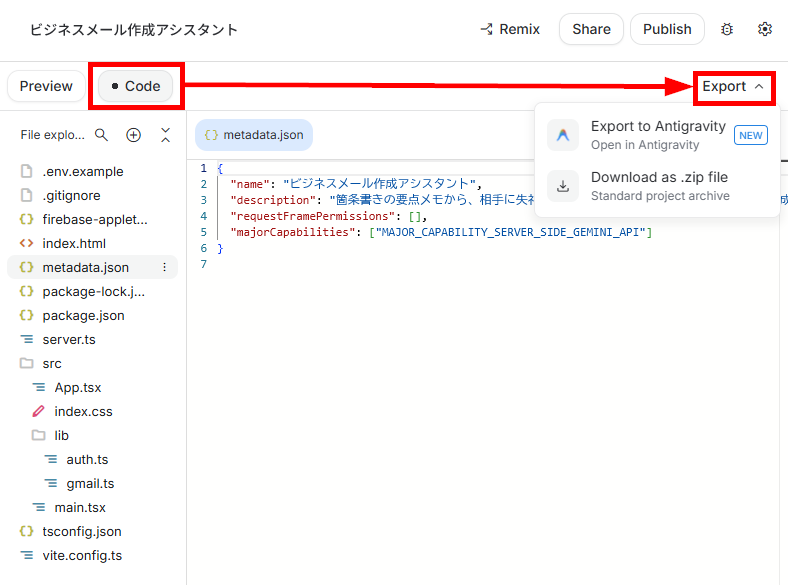
Task: Open the settings gear icon
Action: coord(764,29)
